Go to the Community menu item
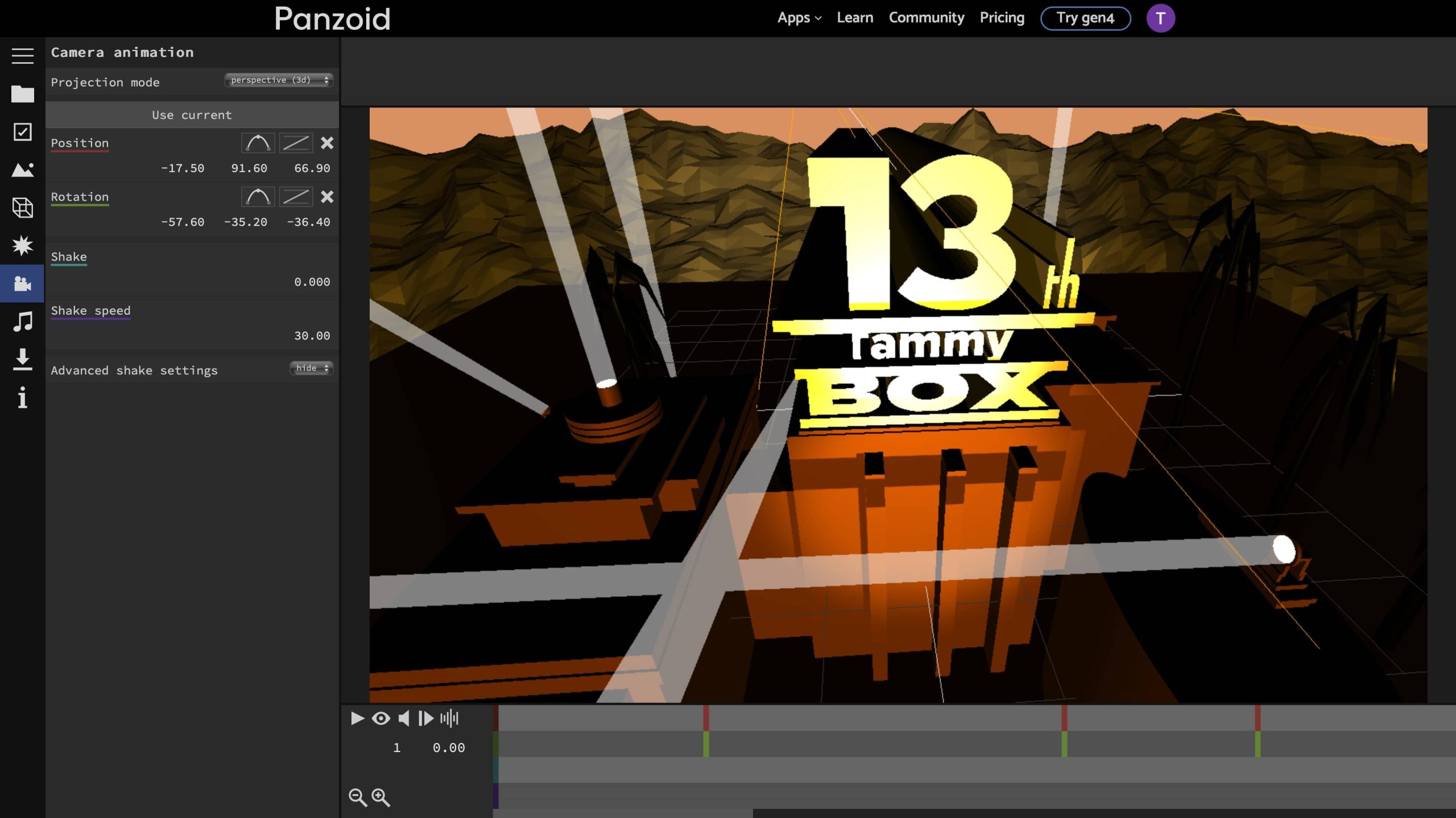 point(926,18)
